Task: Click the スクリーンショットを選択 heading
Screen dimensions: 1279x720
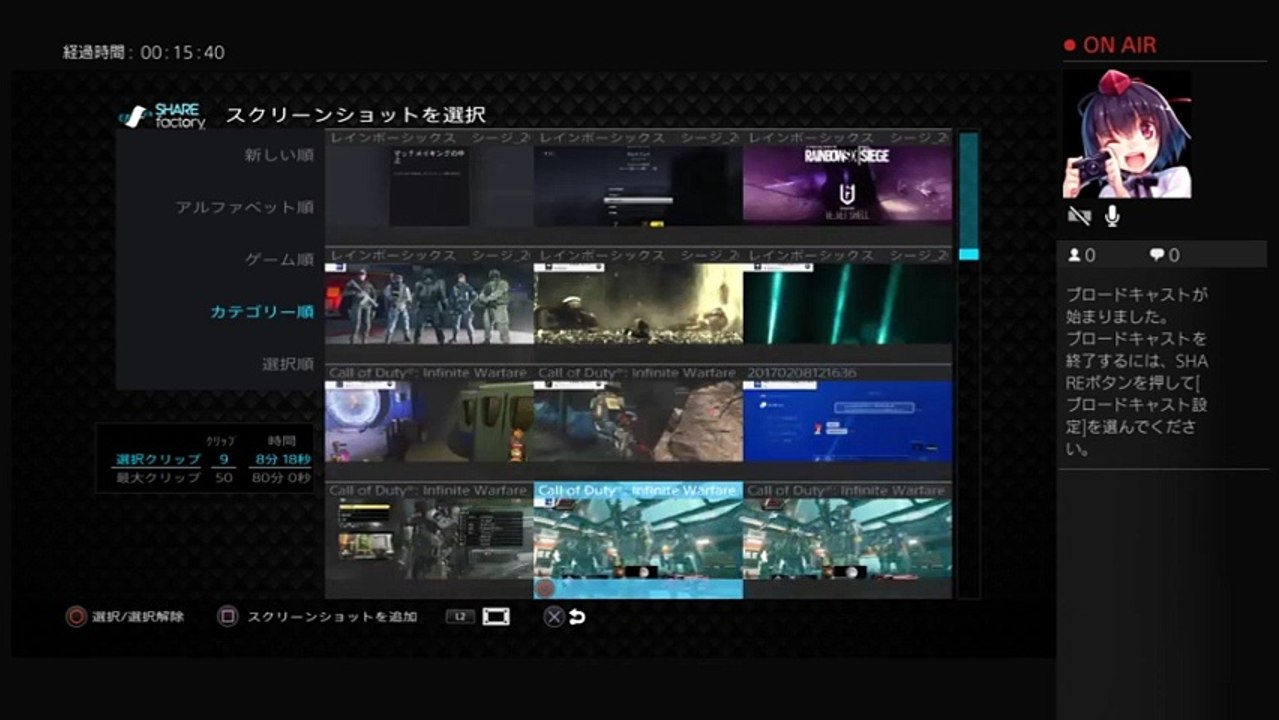Action: pos(356,115)
